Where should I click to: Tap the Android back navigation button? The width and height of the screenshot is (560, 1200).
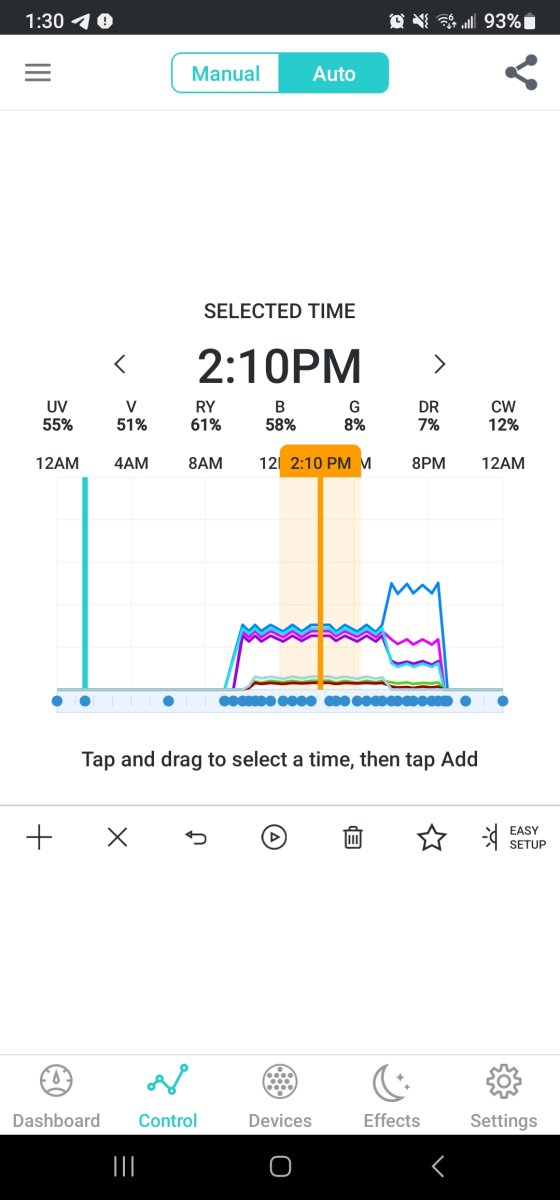click(437, 1166)
